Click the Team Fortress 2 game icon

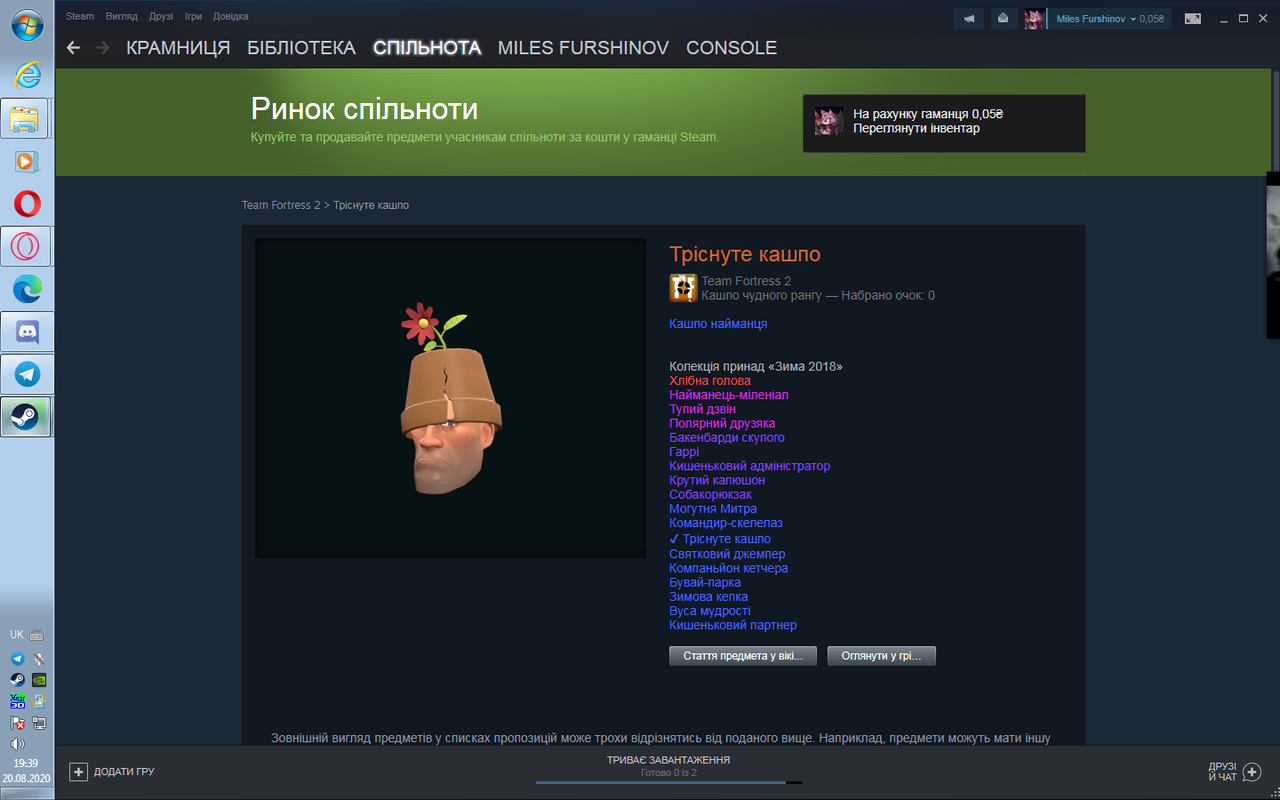pyautogui.click(x=683, y=288)
